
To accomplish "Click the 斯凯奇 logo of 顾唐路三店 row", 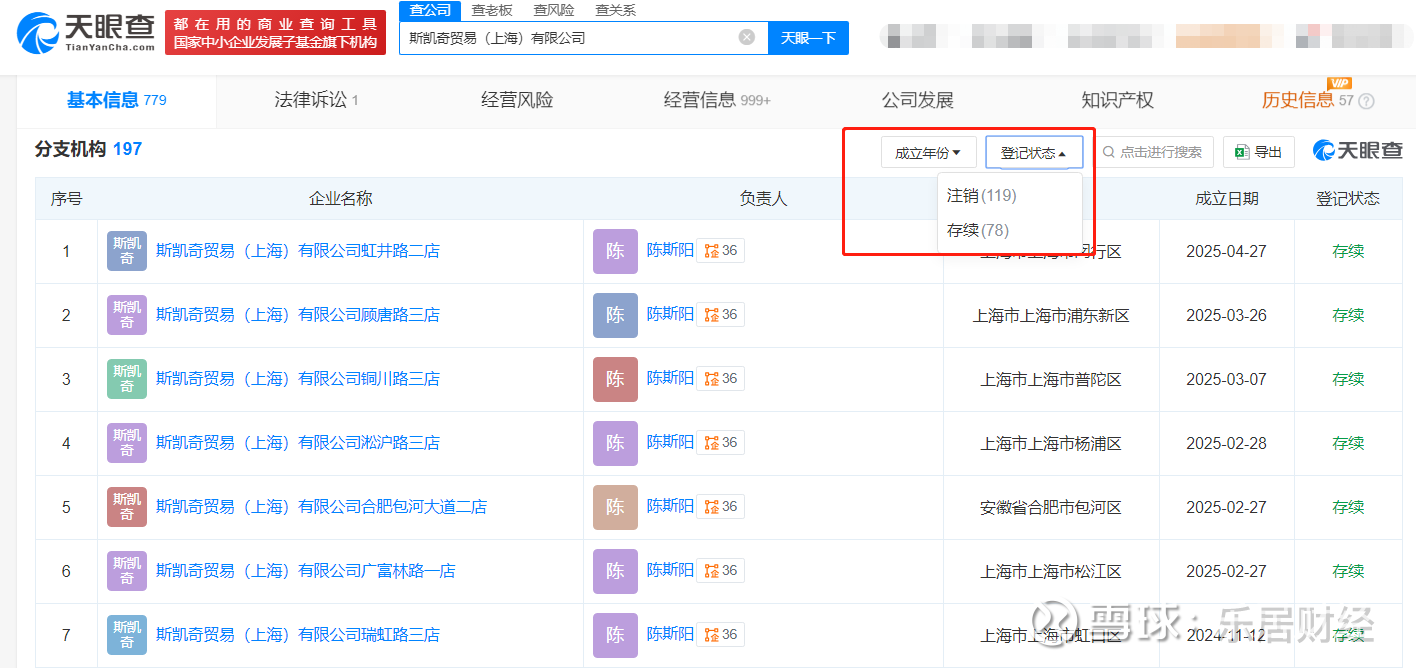I will click(x=127, y=315).
